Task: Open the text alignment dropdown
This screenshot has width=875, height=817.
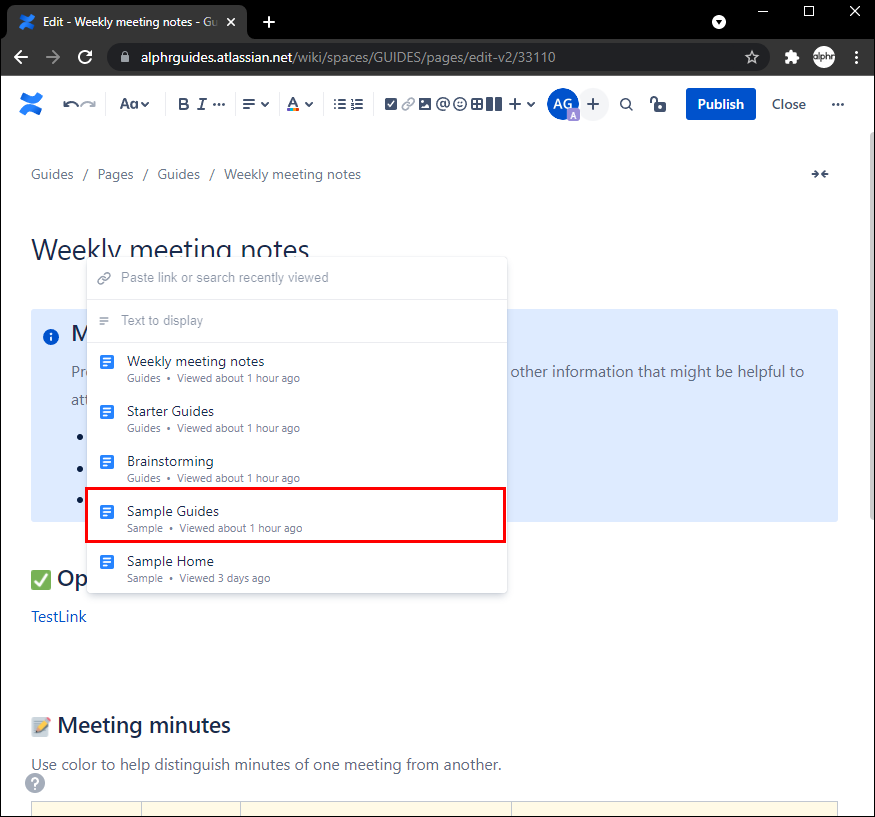Action: tap(256, 104)
